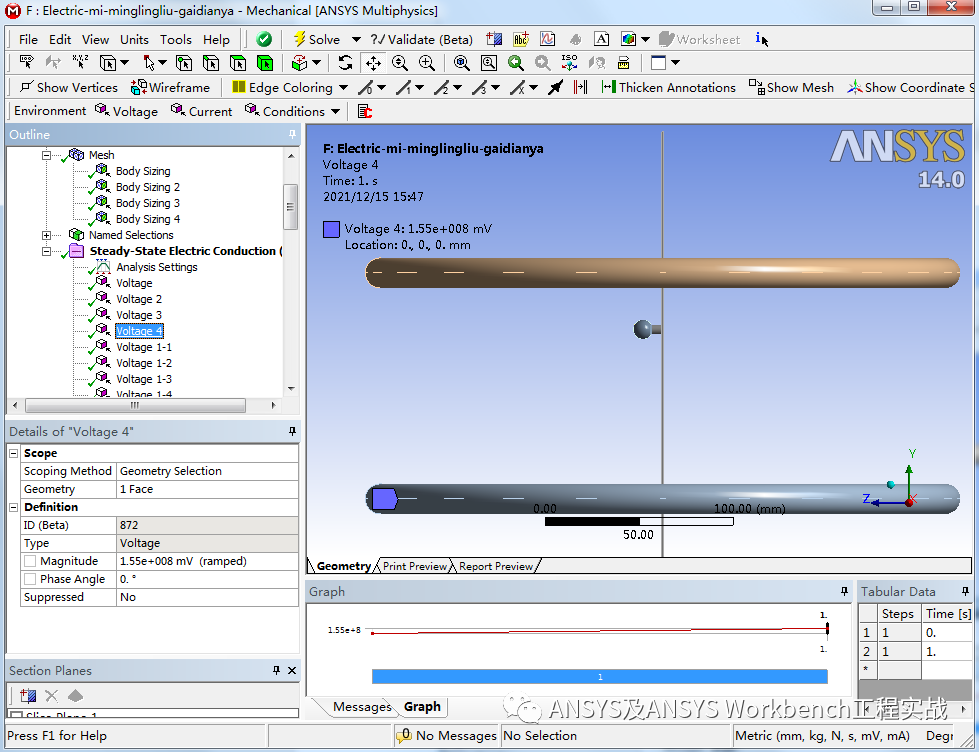Click the boxed letter A comment icon

(601, 39)
